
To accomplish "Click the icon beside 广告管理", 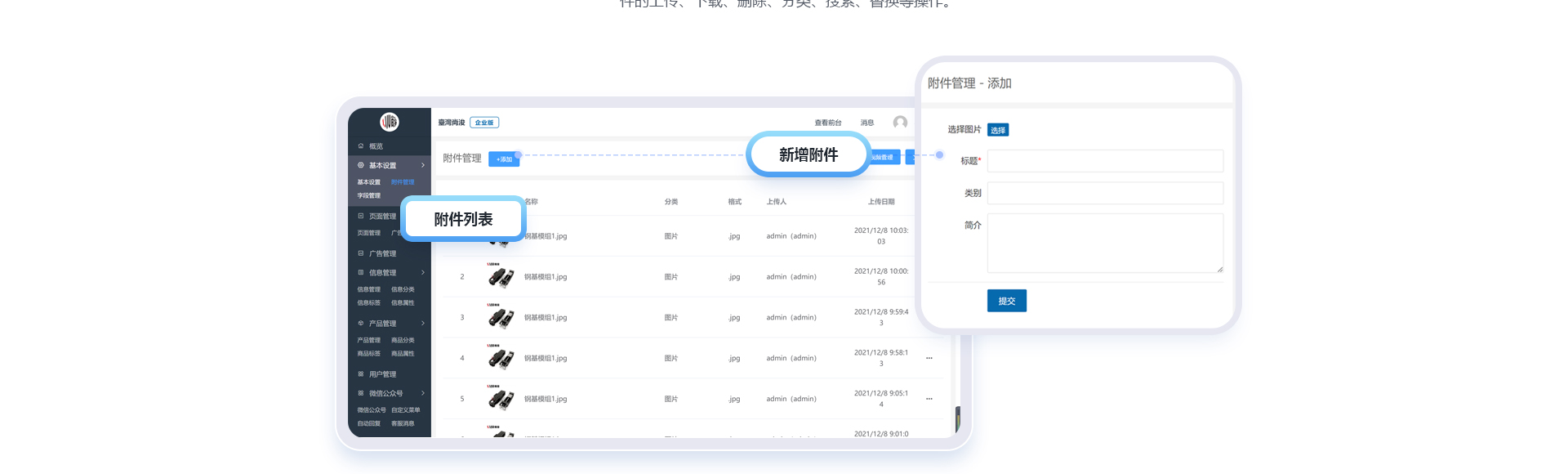I will click(x=361, y=254).
